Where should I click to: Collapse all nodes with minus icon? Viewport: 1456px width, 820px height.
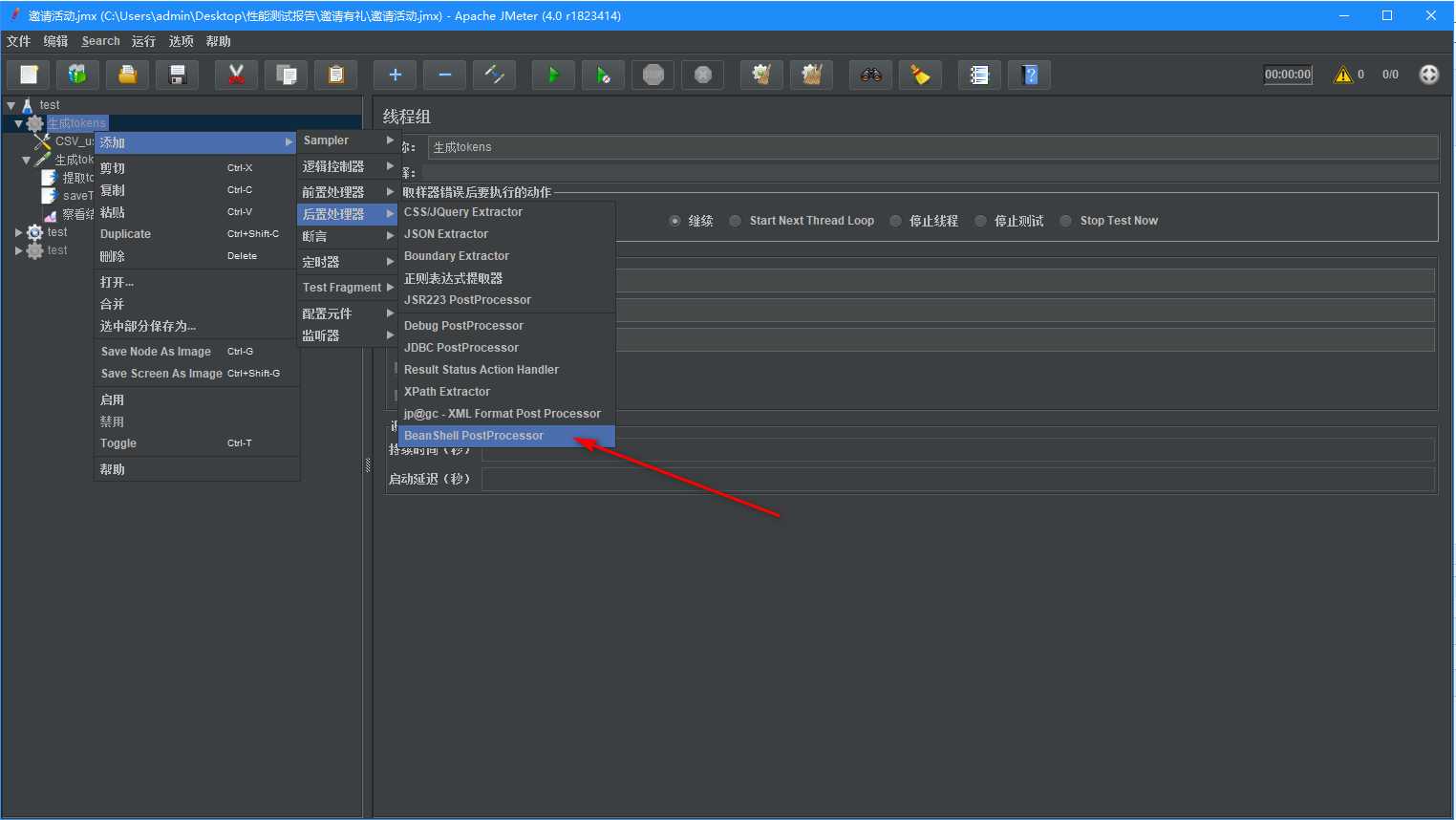click(444, 75)
